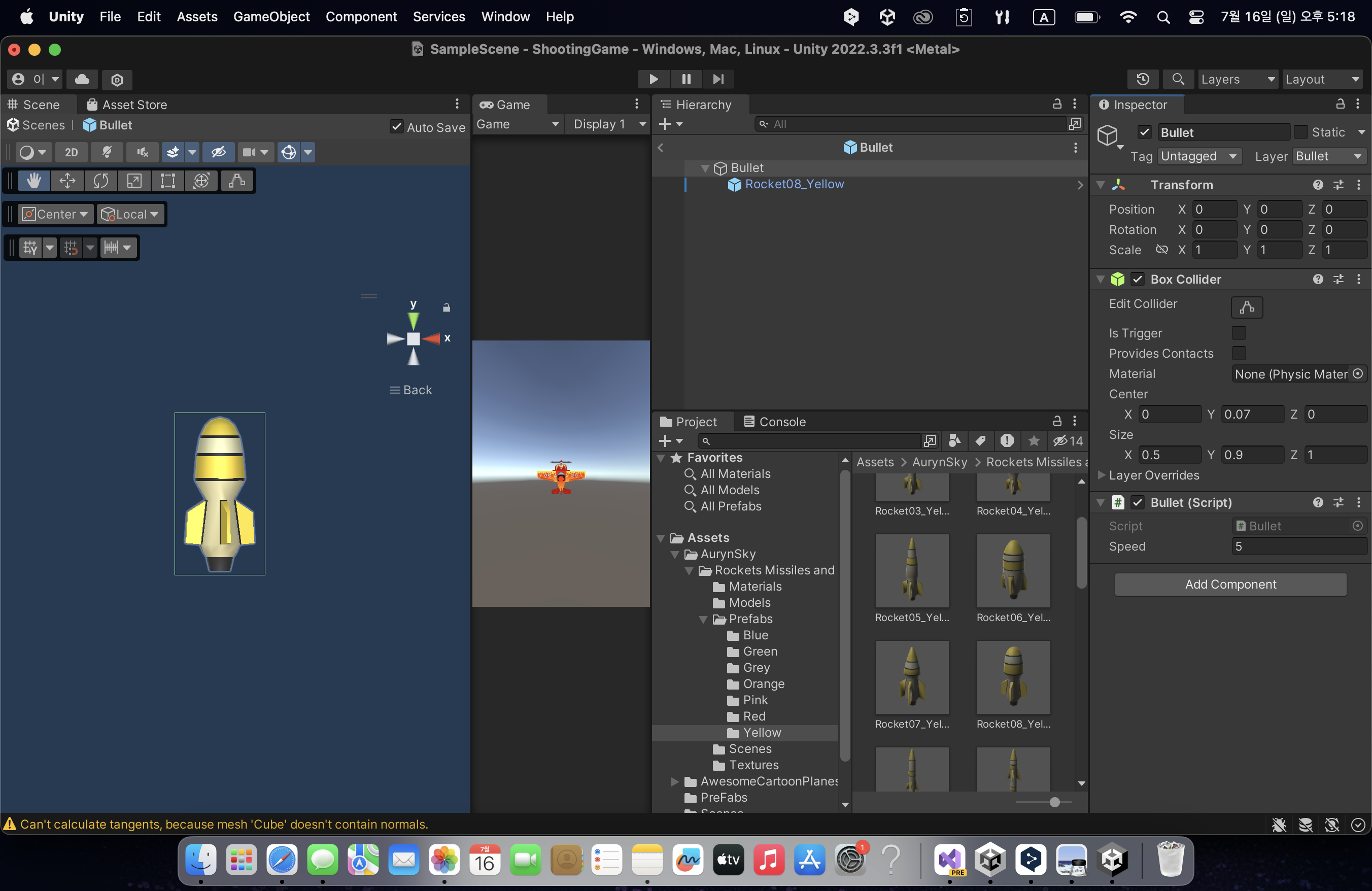The image size is (1372, 891).
Task: Open the GameObject menu
Action: coord(271,17)
